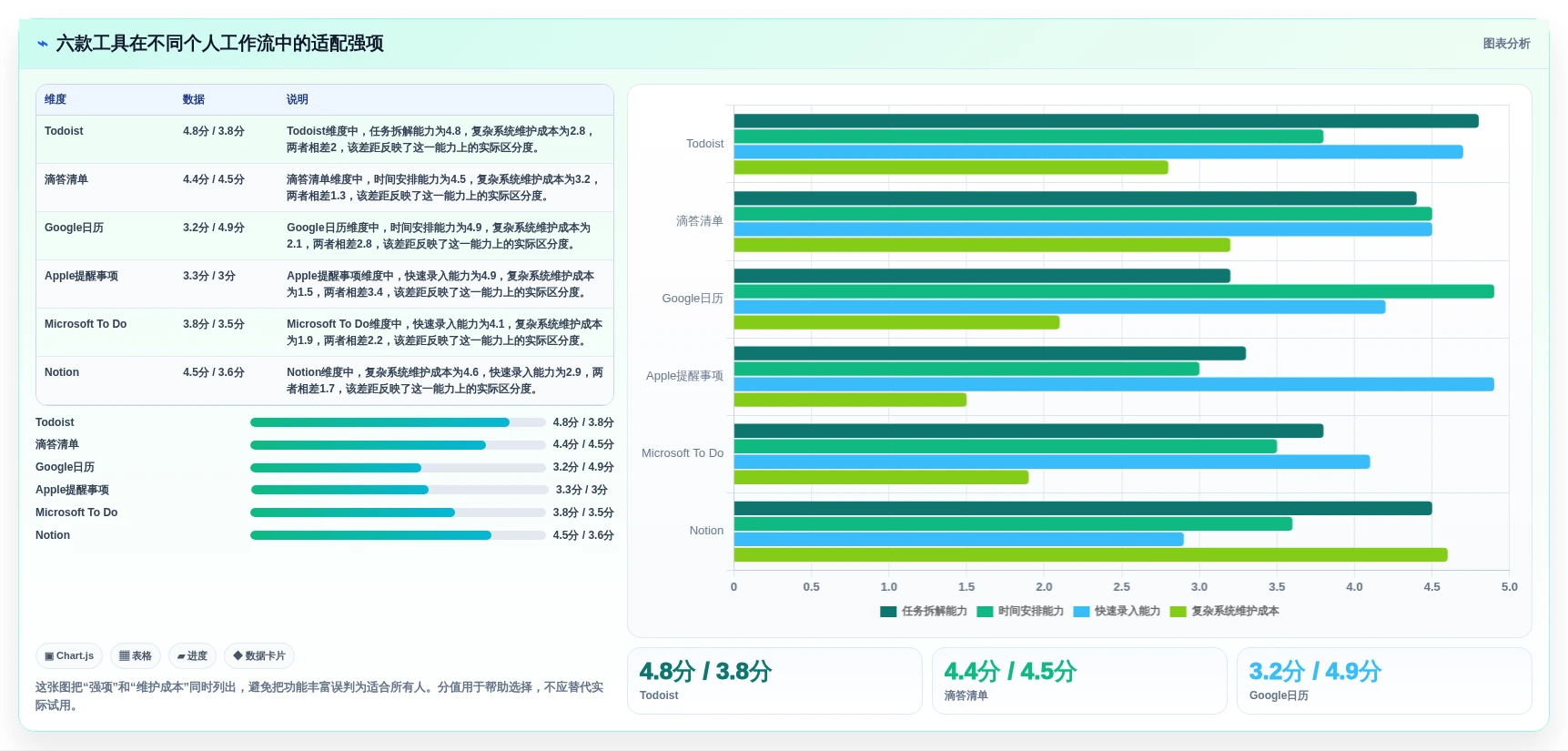Click table cell 4.8分 / 3.8分
Image resolution: width=1568 pixels, height=751 pixels.
click(x=214, y=131)
